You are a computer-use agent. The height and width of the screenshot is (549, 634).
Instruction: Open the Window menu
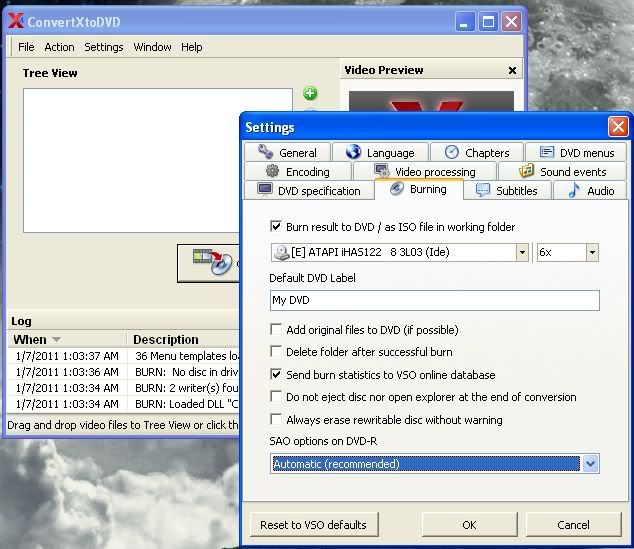(152, 47)
